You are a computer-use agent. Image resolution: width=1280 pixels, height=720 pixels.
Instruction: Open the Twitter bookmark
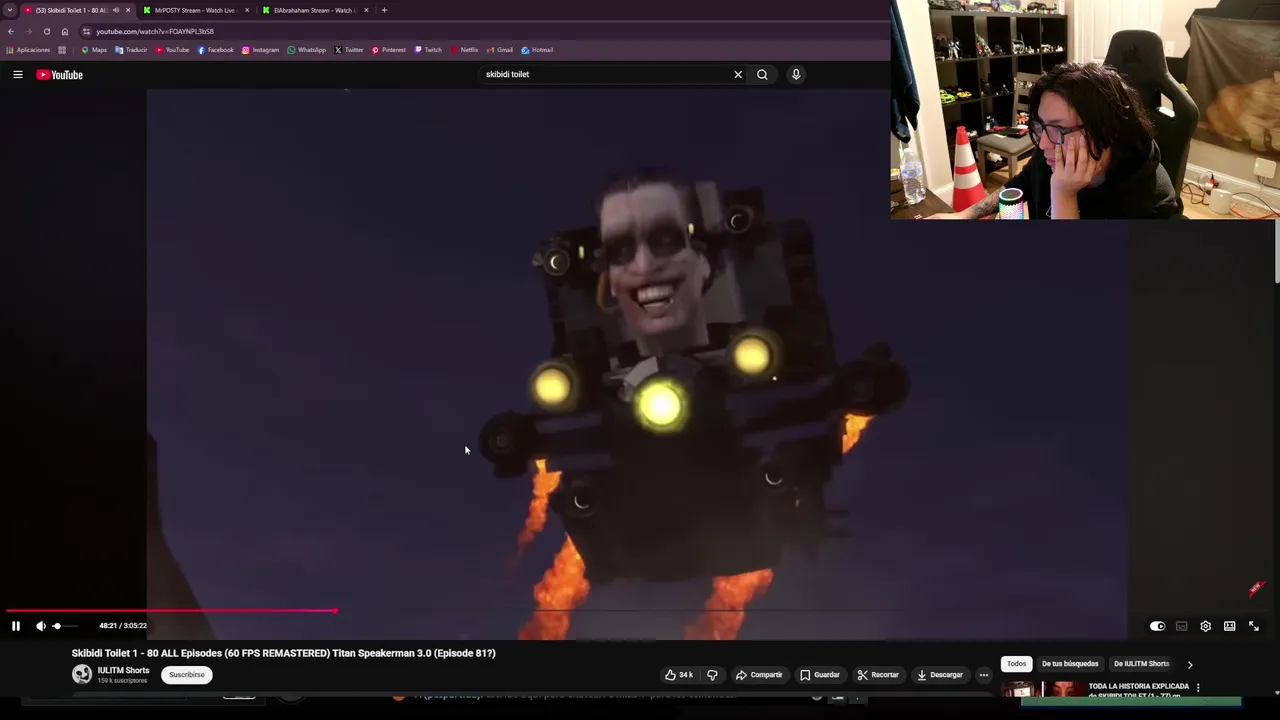pyautogui.click(x=349, y=50)
